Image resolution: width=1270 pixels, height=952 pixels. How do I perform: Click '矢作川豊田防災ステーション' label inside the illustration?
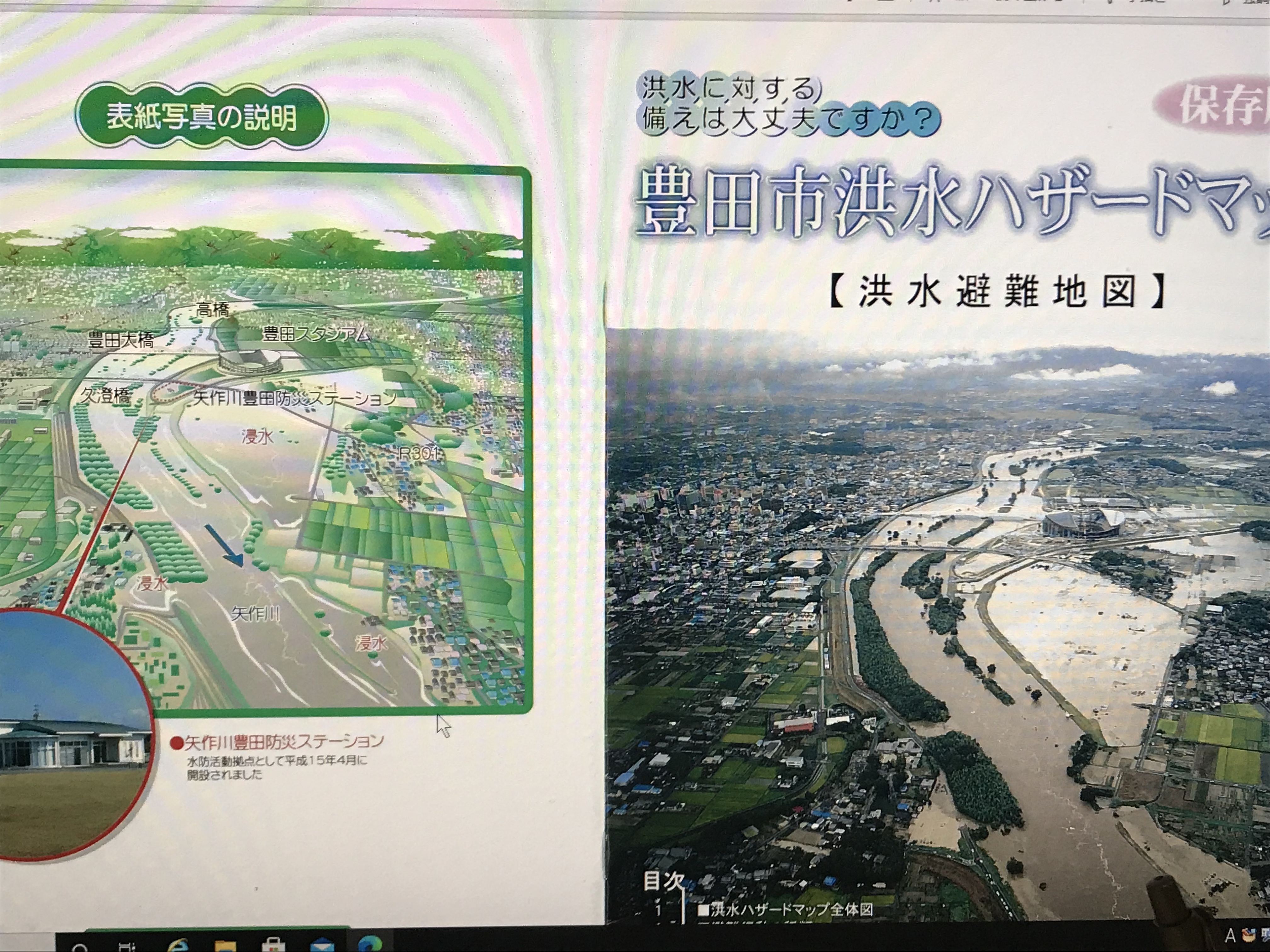295,398
